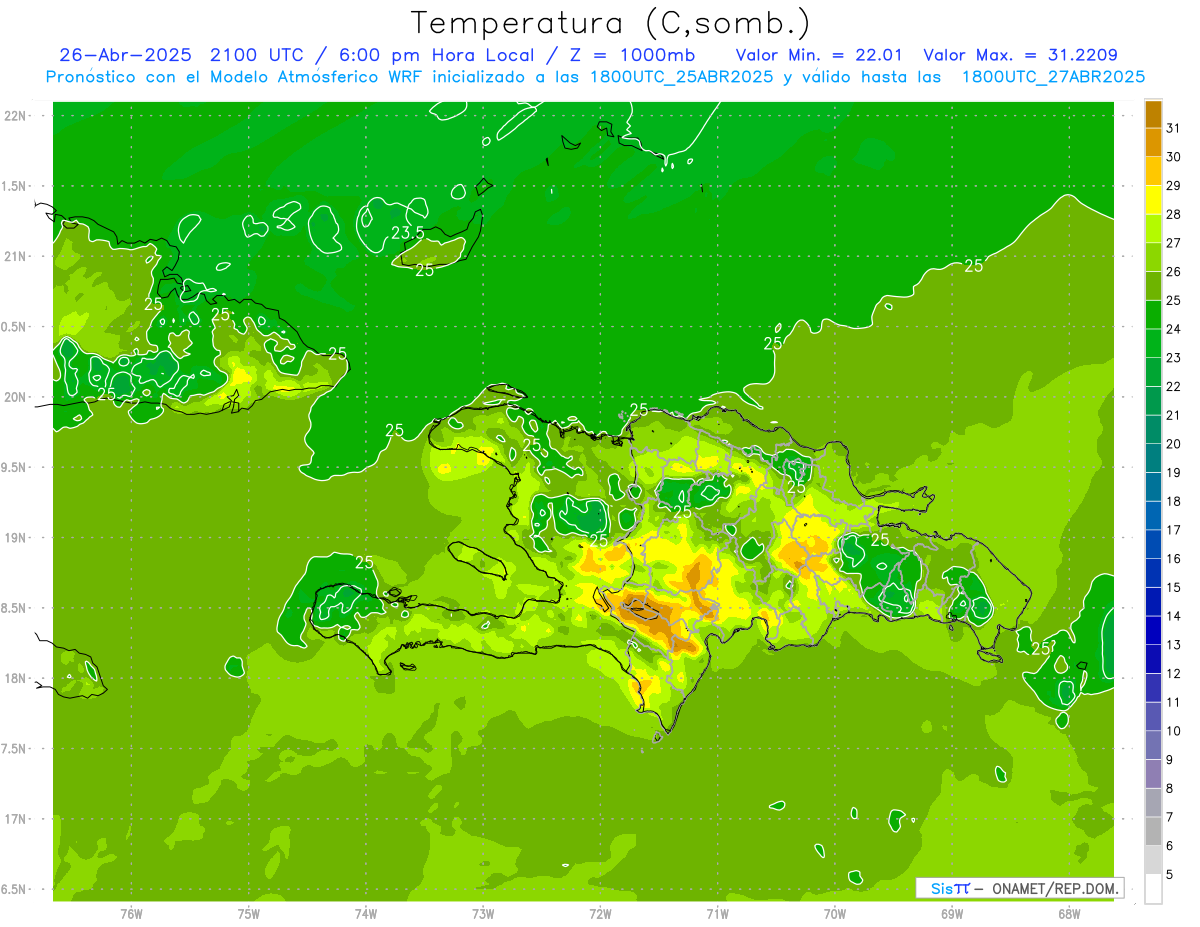Image resolution: width=1200 pixels, height=927 pixels.
Task: Click the "76W" longitude axis label
Action: click(131, 914)
